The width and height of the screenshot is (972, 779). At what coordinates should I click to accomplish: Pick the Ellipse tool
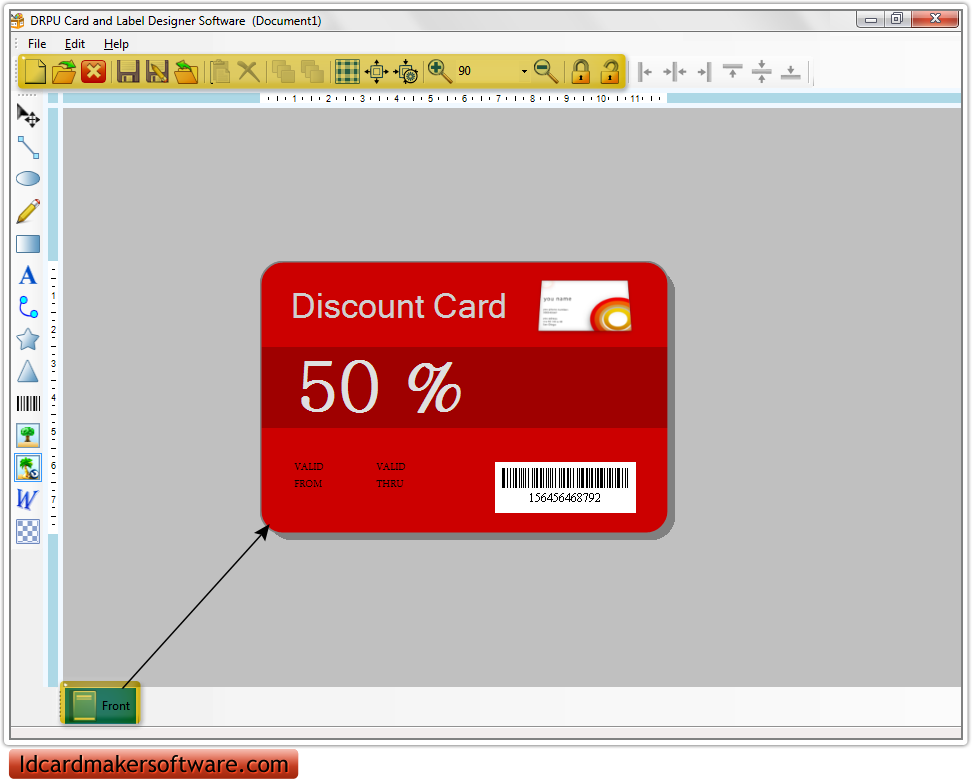[28, 179]
